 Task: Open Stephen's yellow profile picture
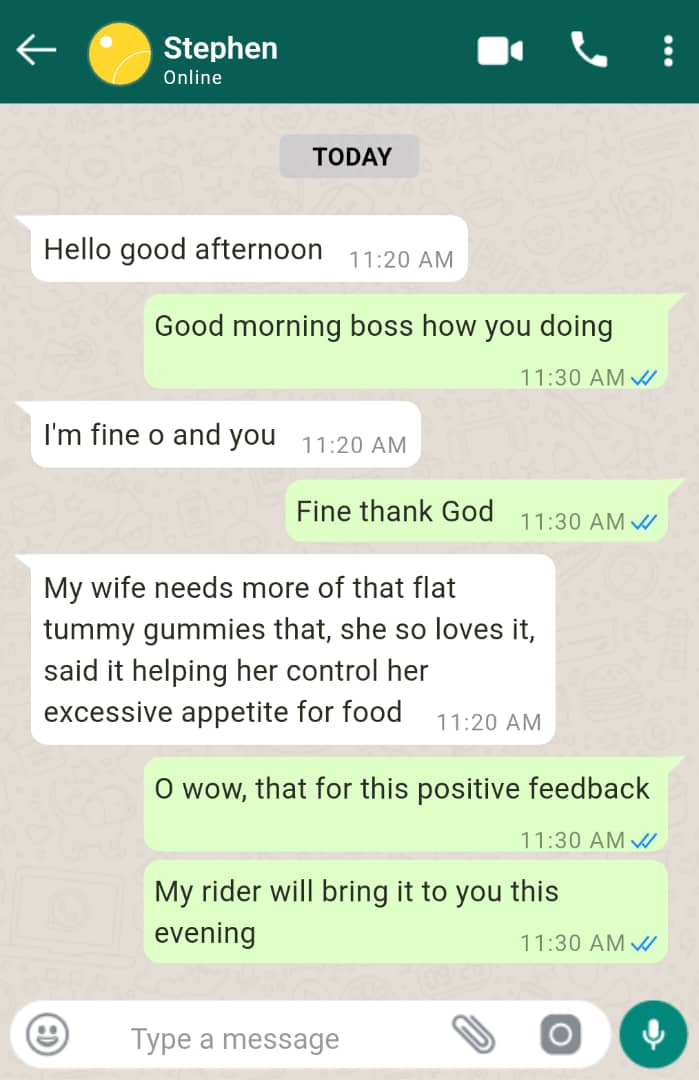120,53
